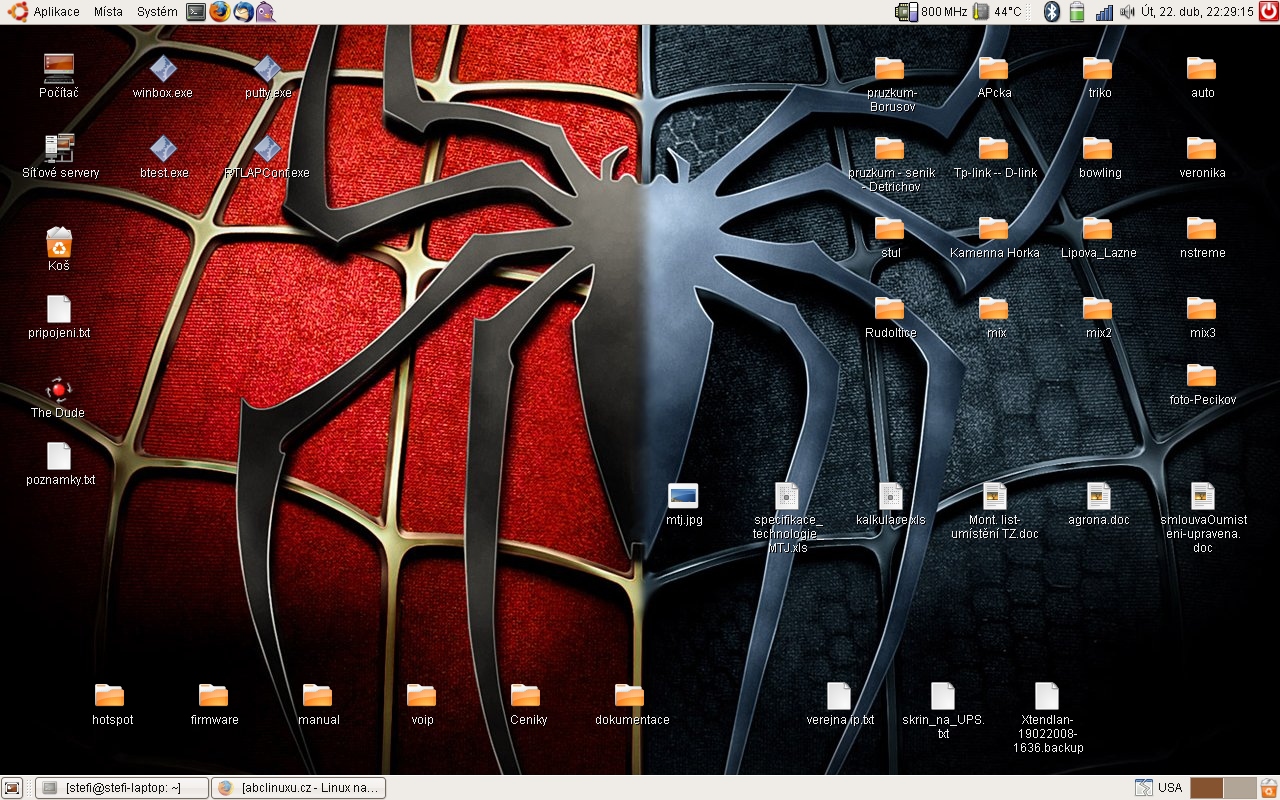
Task: Launch Pidgin from top panel icon
Action: [264, 12]
